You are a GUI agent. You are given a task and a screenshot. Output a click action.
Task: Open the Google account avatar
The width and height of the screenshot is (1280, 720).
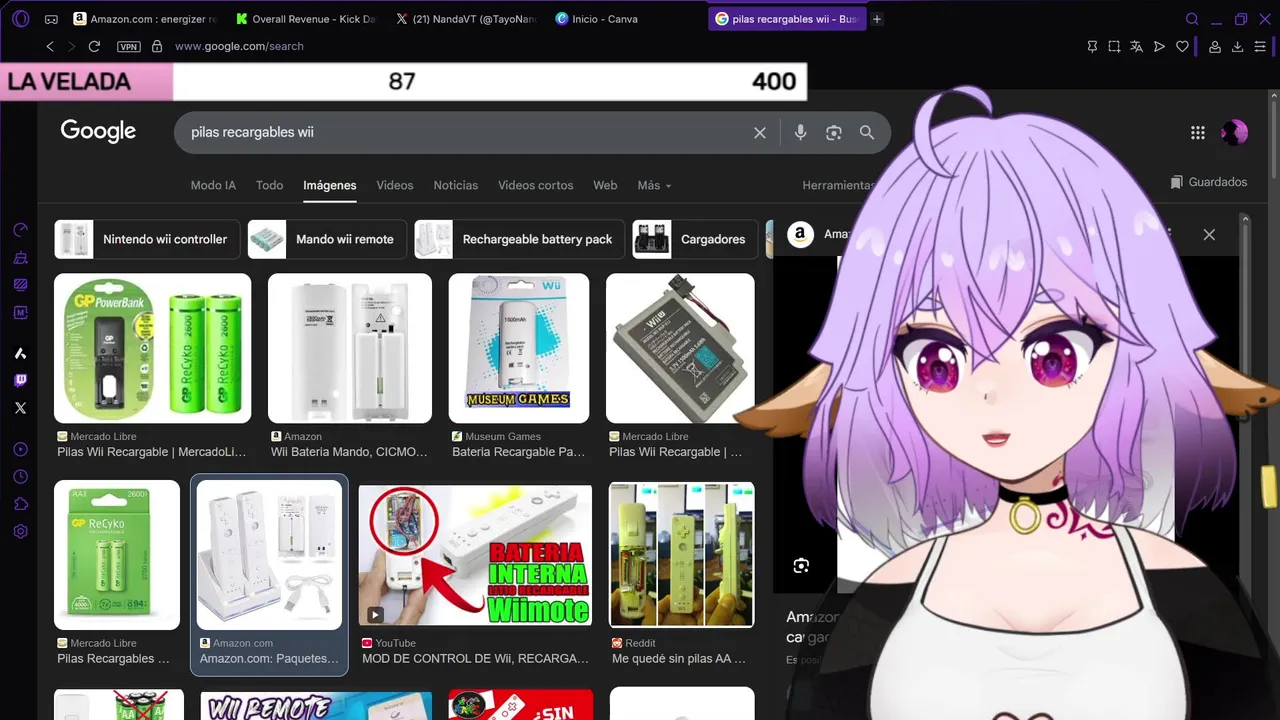(x=1234, y=132)
